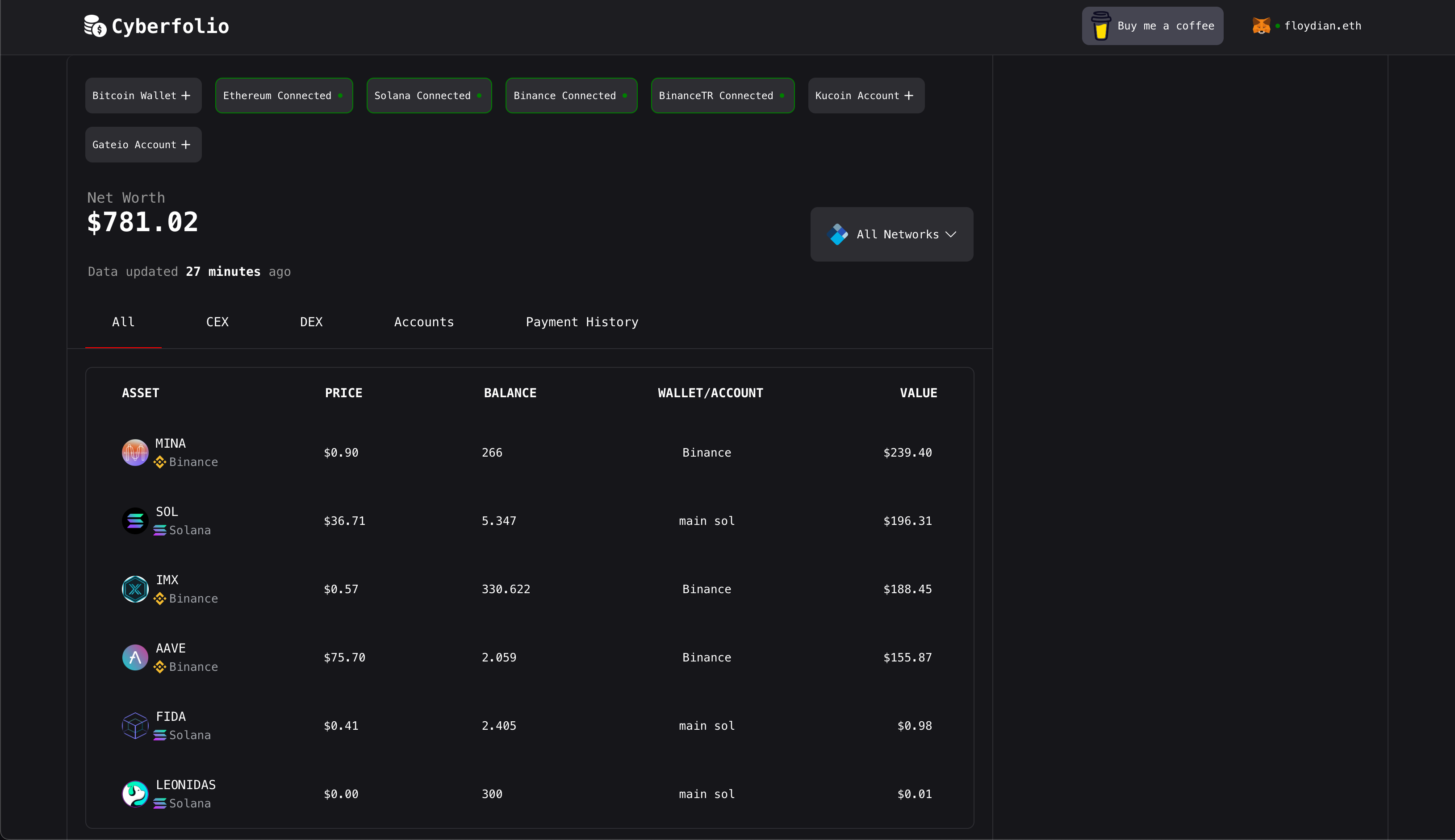This screenshot has width=1455, height=840.
Task: Click the Solana logo under LEONIDAS
Action: (x=160, y=804)
